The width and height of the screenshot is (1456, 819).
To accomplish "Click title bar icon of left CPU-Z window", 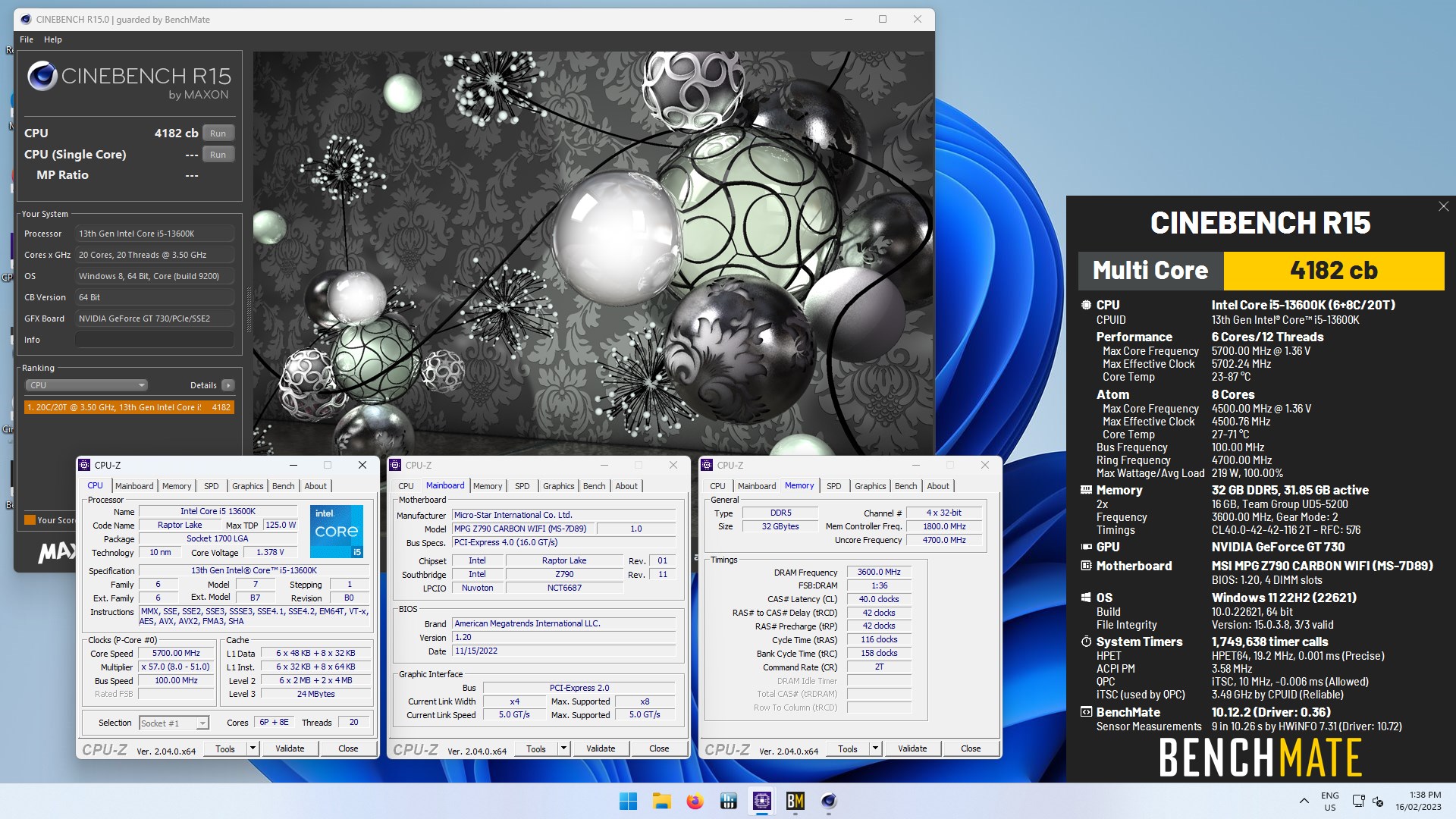I will (x=85, y=465).
